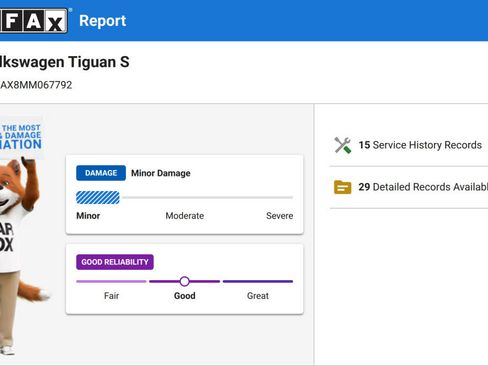
Task: Click the VIN number text
Action: pyautogui.click(x=36, y=85)
